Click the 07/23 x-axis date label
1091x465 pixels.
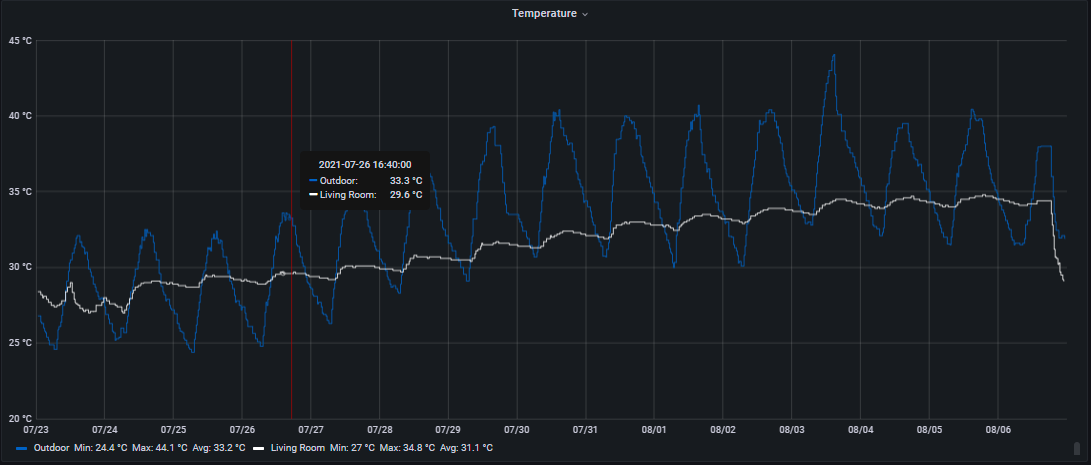tap(36, 429)
